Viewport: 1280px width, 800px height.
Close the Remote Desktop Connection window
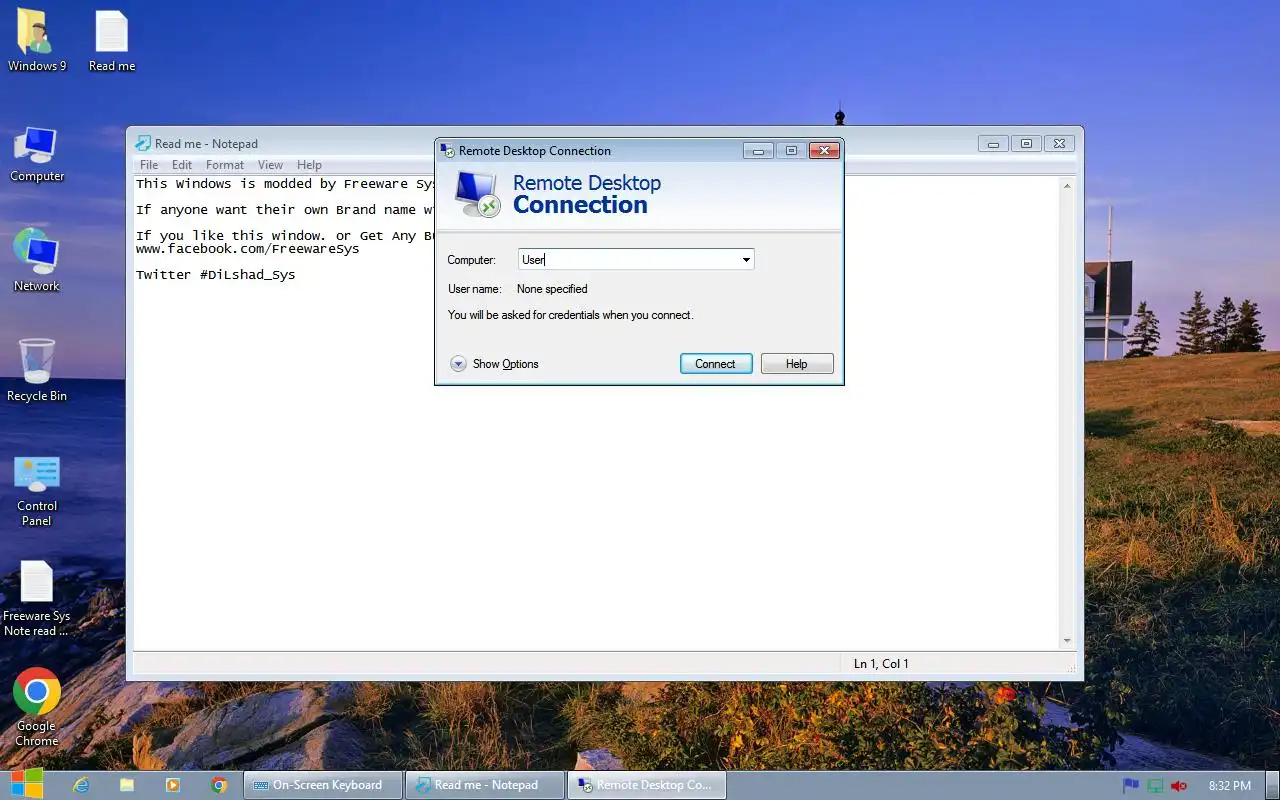click(823, 151)
